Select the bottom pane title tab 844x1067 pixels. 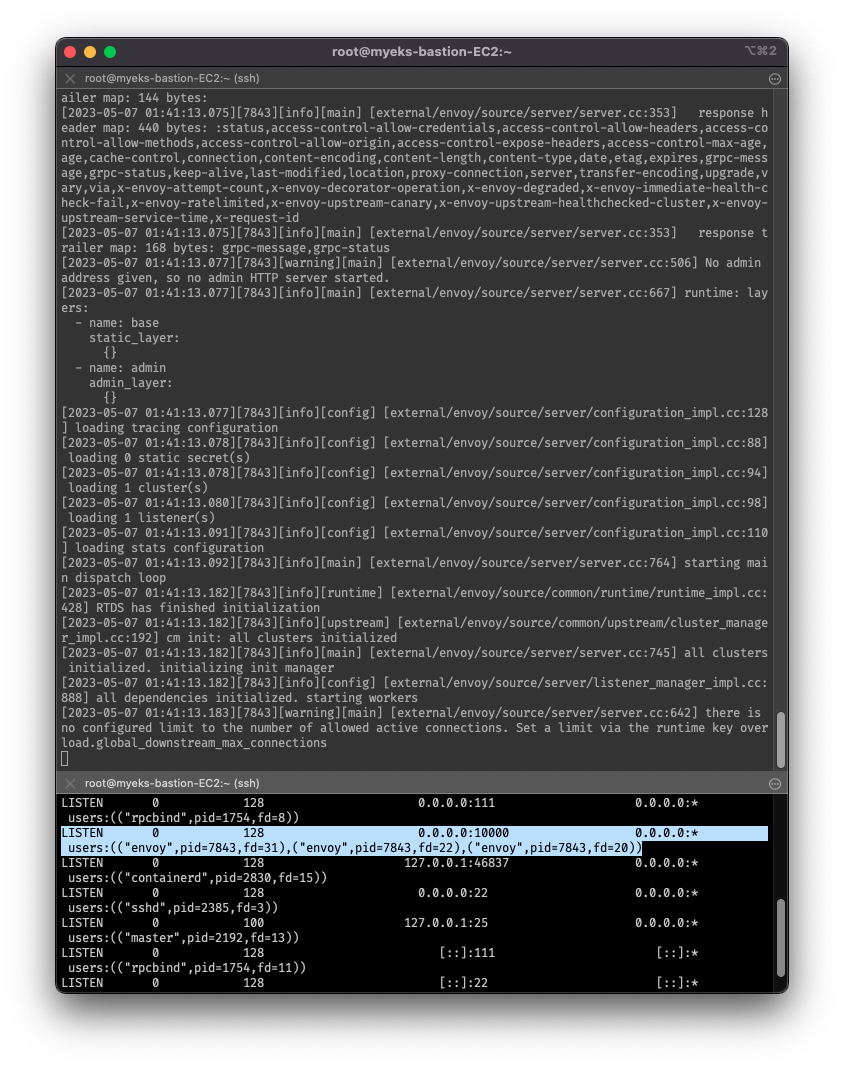tap(172, 783)
